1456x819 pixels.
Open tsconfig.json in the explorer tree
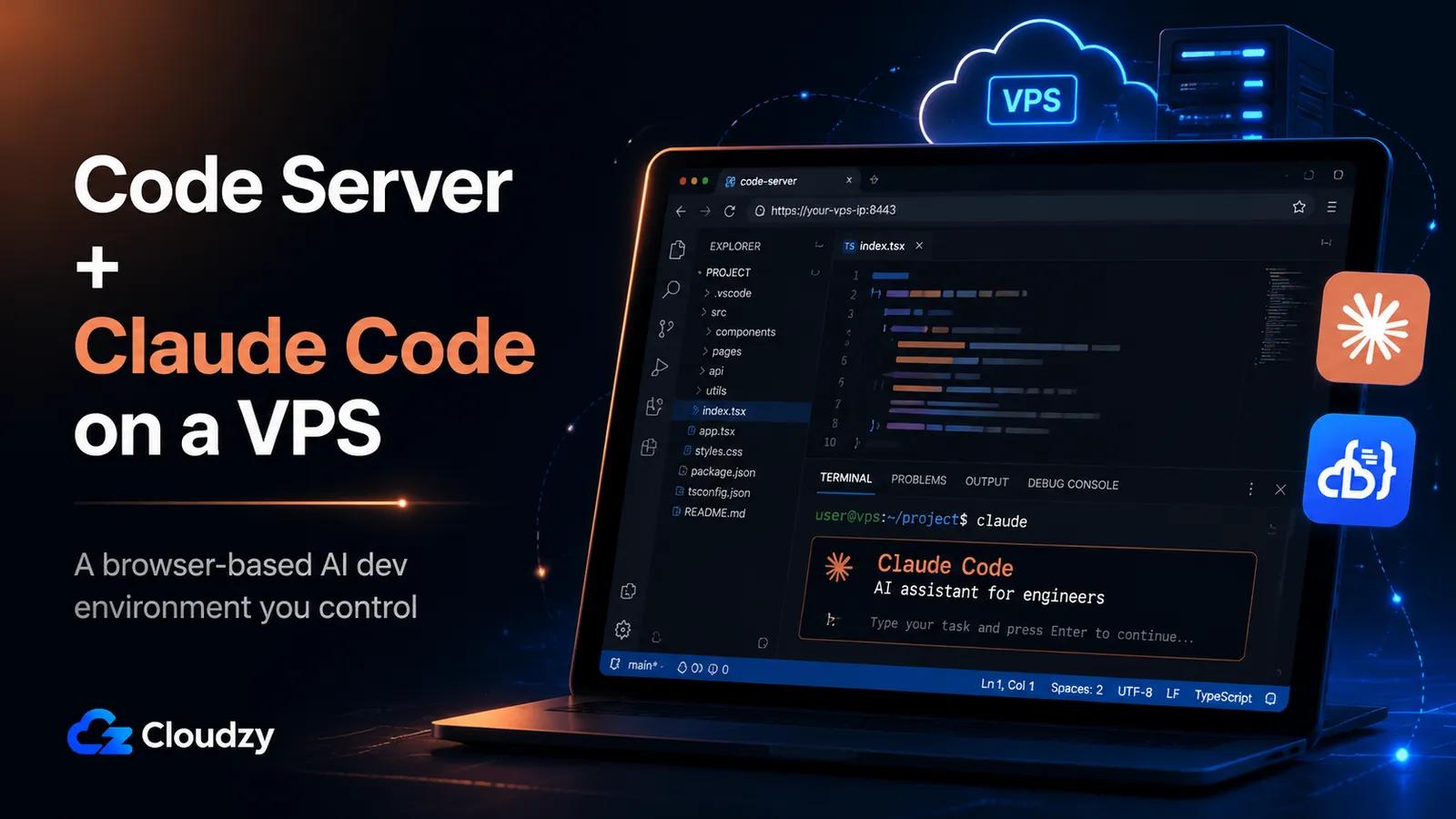pyautogui.click(x=713, y=492)
